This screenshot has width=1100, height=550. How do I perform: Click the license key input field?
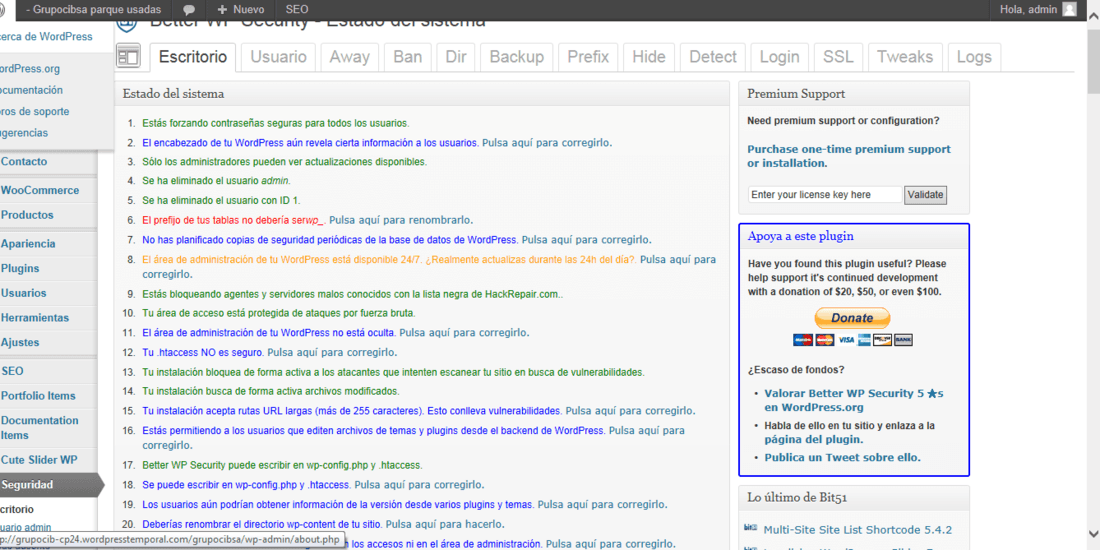coord(825,195)
